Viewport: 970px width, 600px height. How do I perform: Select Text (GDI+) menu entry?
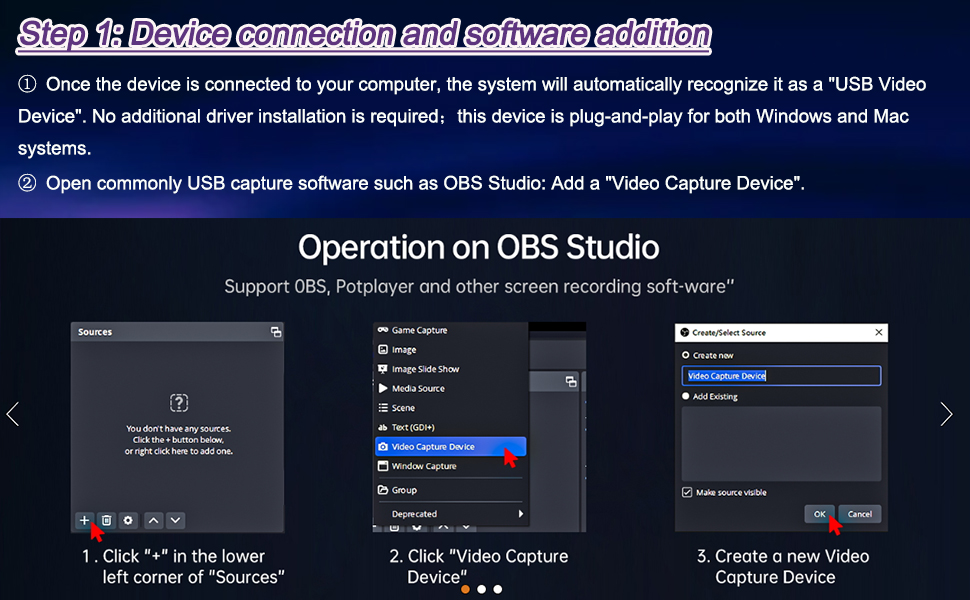point(450,427)
